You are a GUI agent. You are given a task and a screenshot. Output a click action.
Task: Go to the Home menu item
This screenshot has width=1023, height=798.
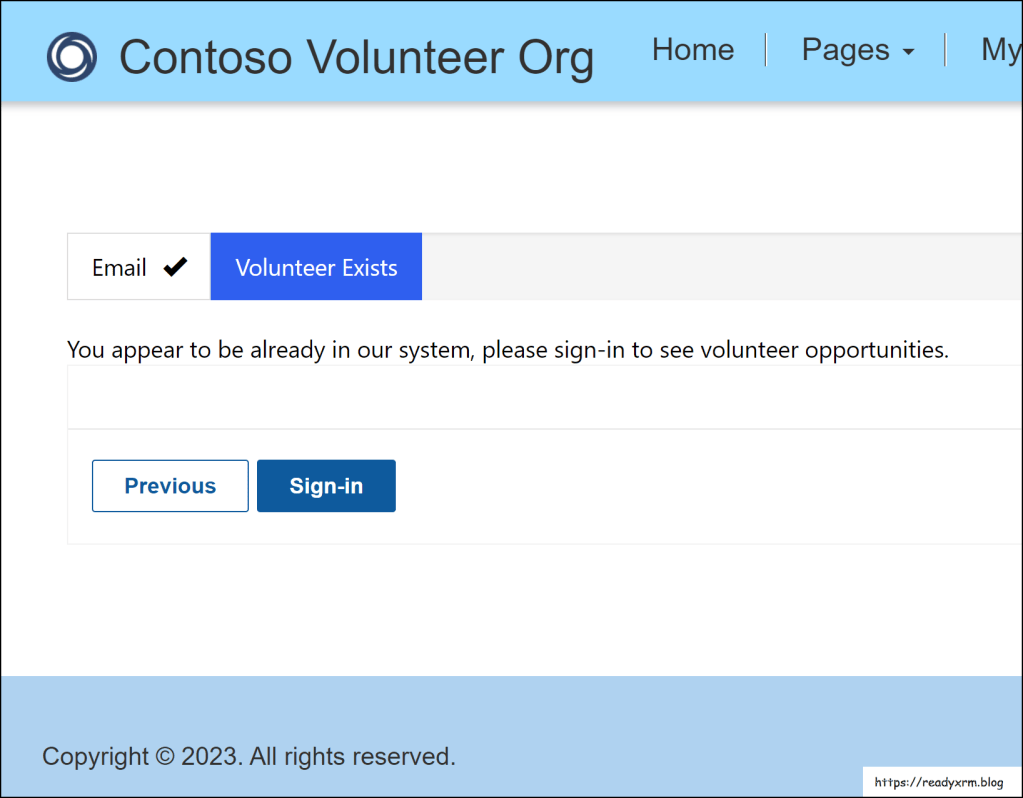coord(693,50)
